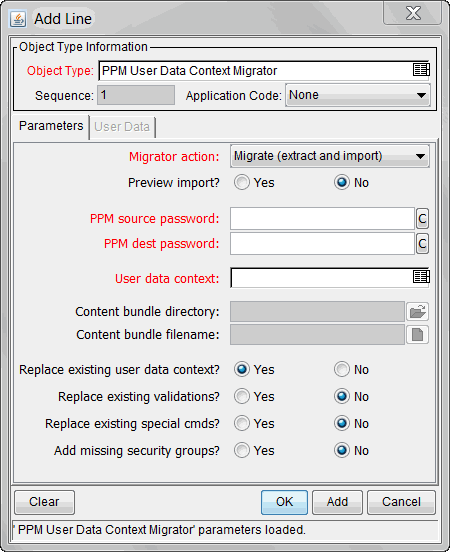Viewport: 450px width, 552px height.
Task: Click the Clear button
Action: pyautogui.click(x=44, y=502)
